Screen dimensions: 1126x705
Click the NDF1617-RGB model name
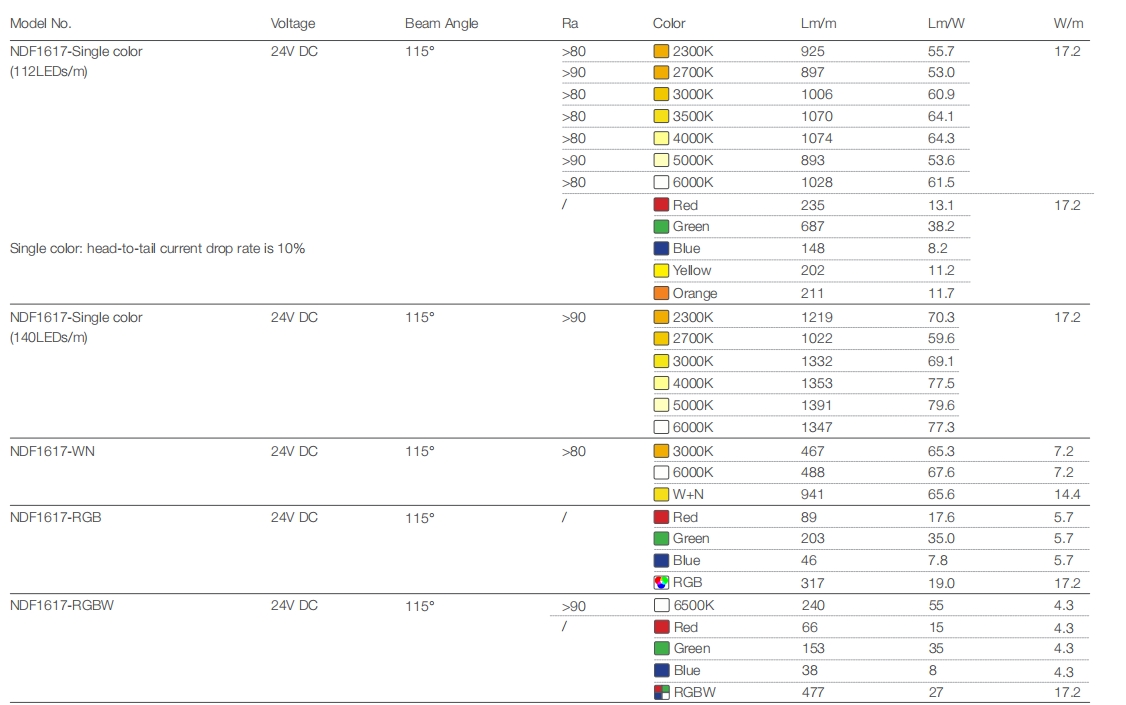[56, 518]
